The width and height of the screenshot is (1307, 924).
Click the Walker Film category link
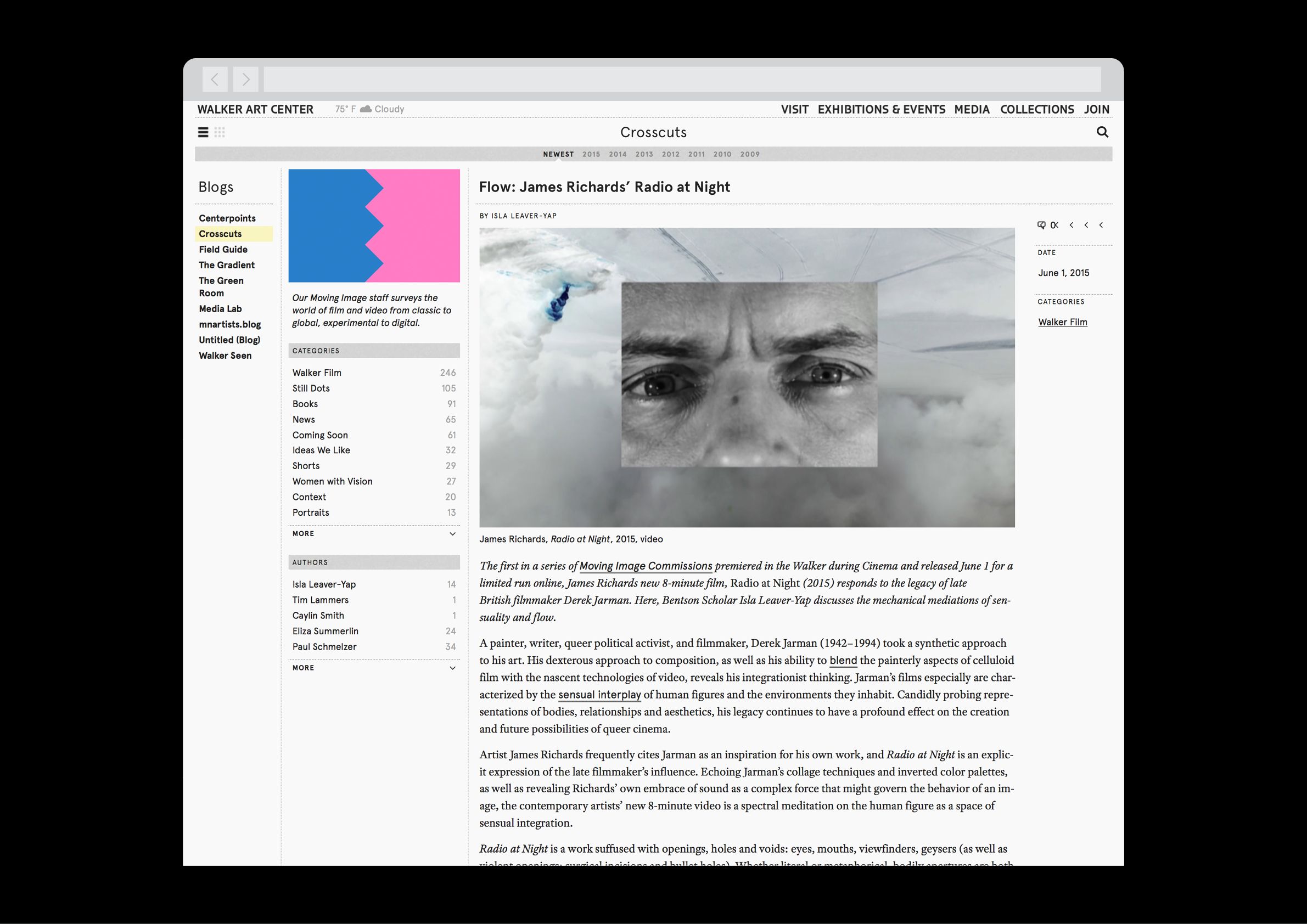coord(1062,322)
